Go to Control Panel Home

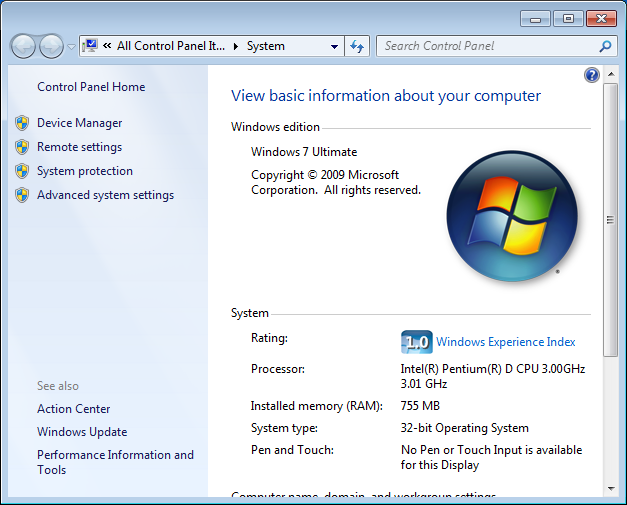pyautogui.click(x=91, y=87)
